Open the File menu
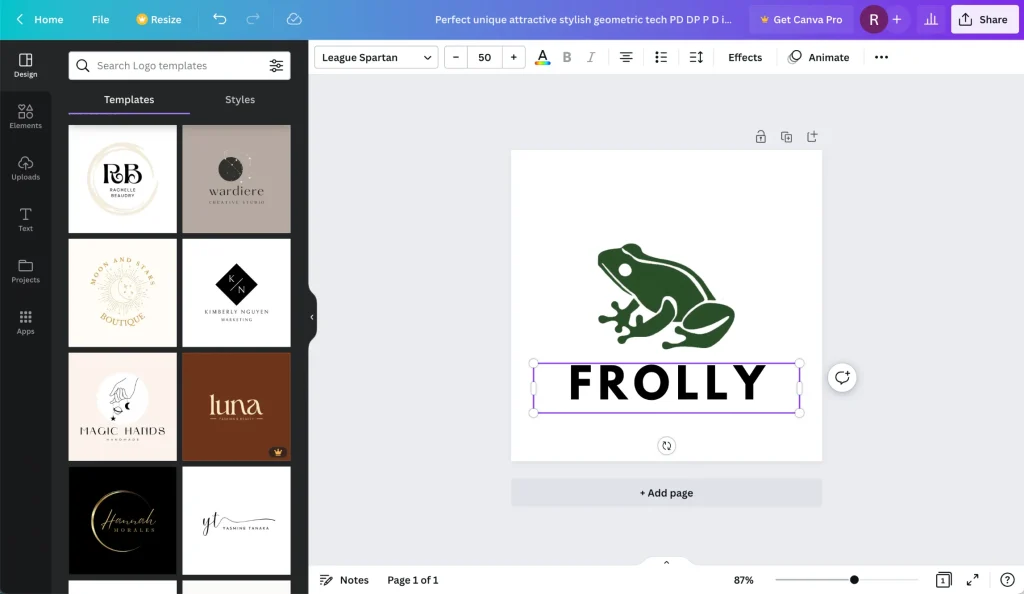This screenshot has width=1024, height=594. tap(100, 19)
